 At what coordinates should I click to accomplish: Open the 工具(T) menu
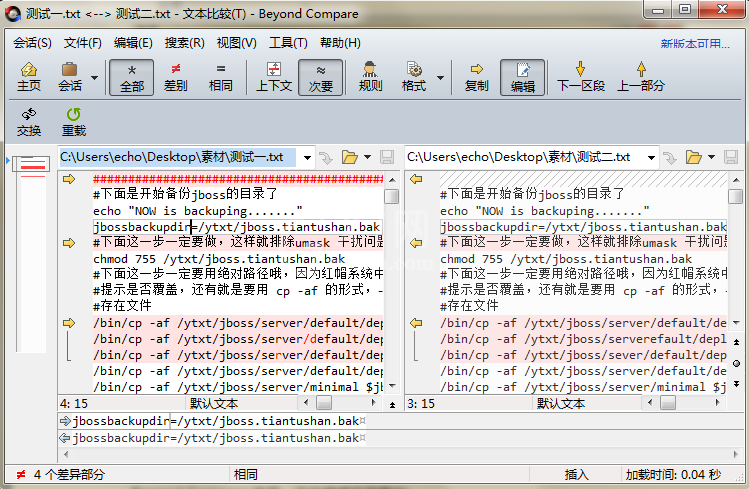click(288, 43)
